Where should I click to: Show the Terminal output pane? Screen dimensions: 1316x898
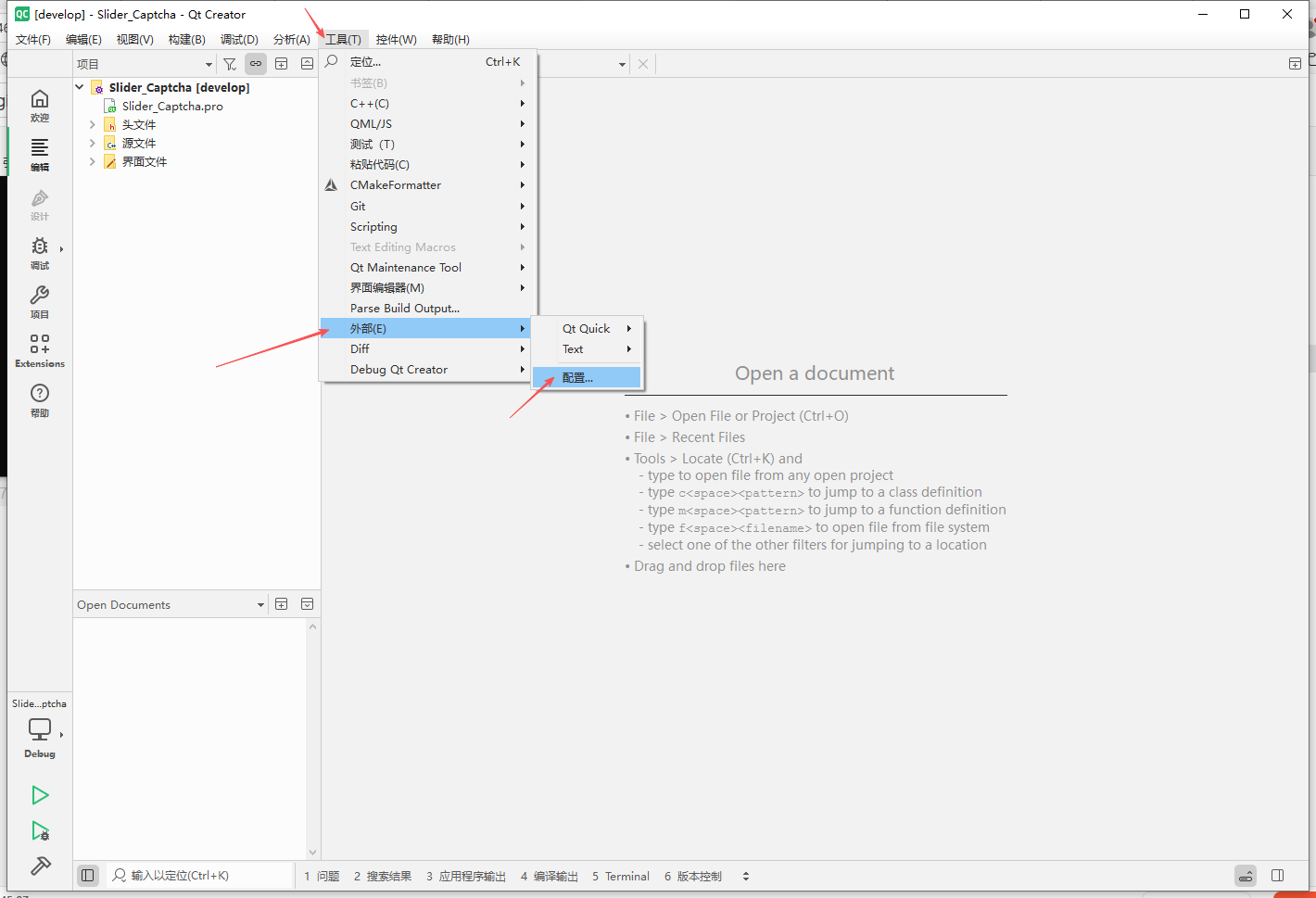point(621,876)
